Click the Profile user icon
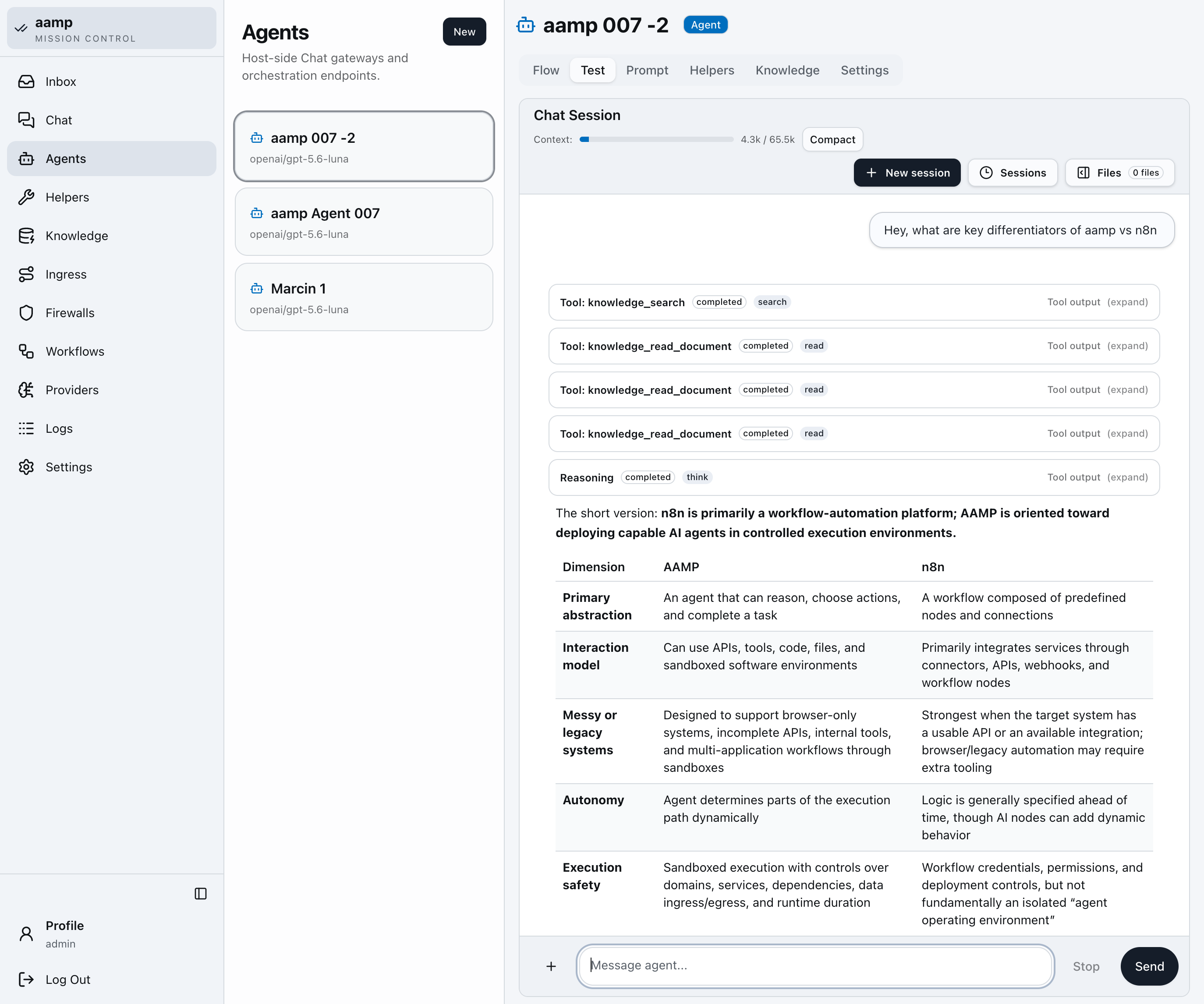 point(26,934)
